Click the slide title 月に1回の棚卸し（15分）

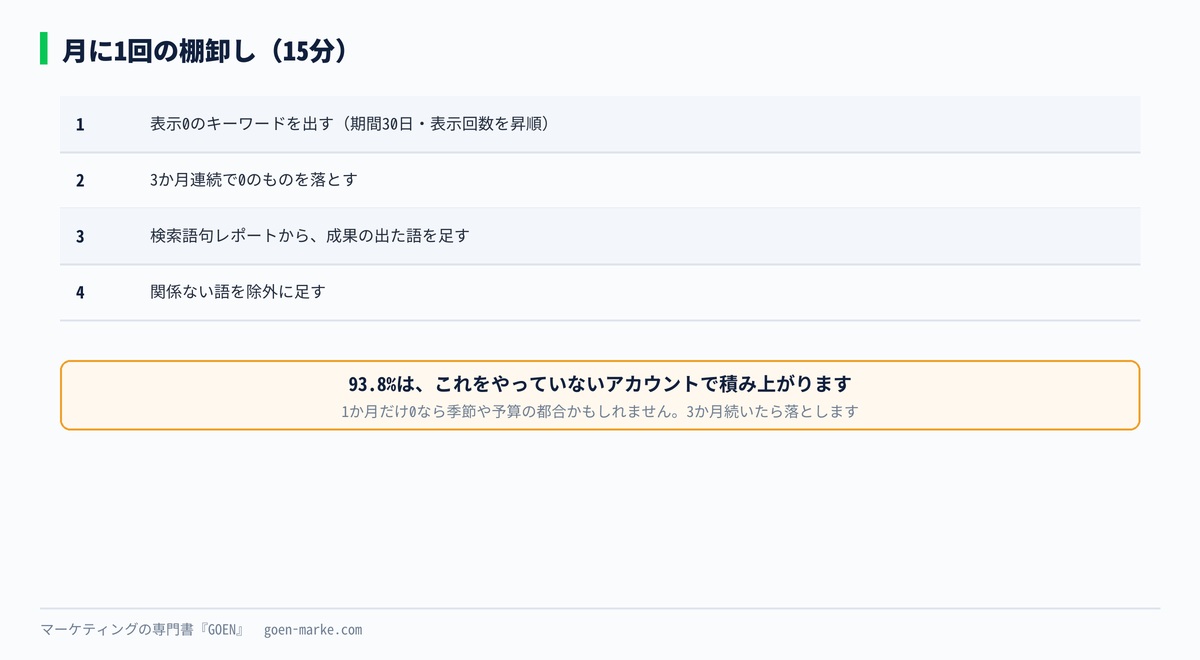click(204, 50)
